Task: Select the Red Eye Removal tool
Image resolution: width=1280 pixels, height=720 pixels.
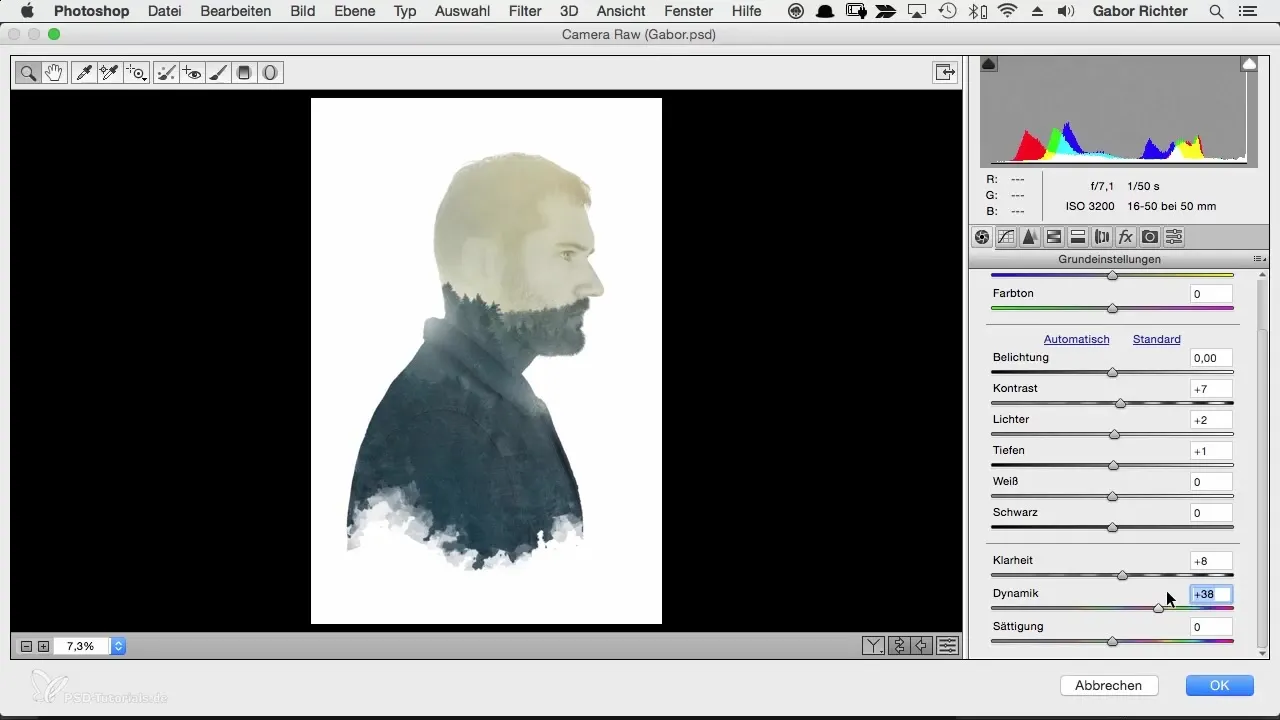Action: pyautogui.click(x=192, y=73)
